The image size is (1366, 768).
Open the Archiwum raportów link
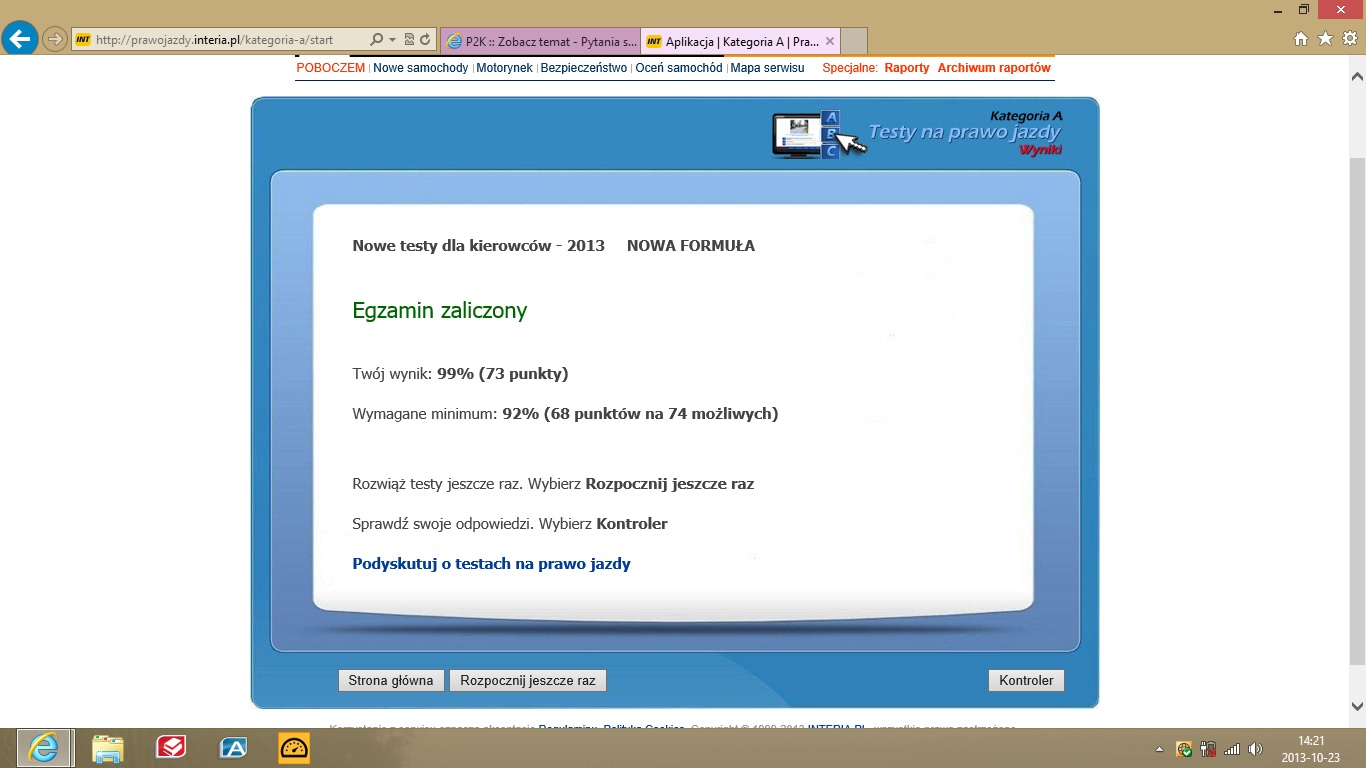click(994, 68)
